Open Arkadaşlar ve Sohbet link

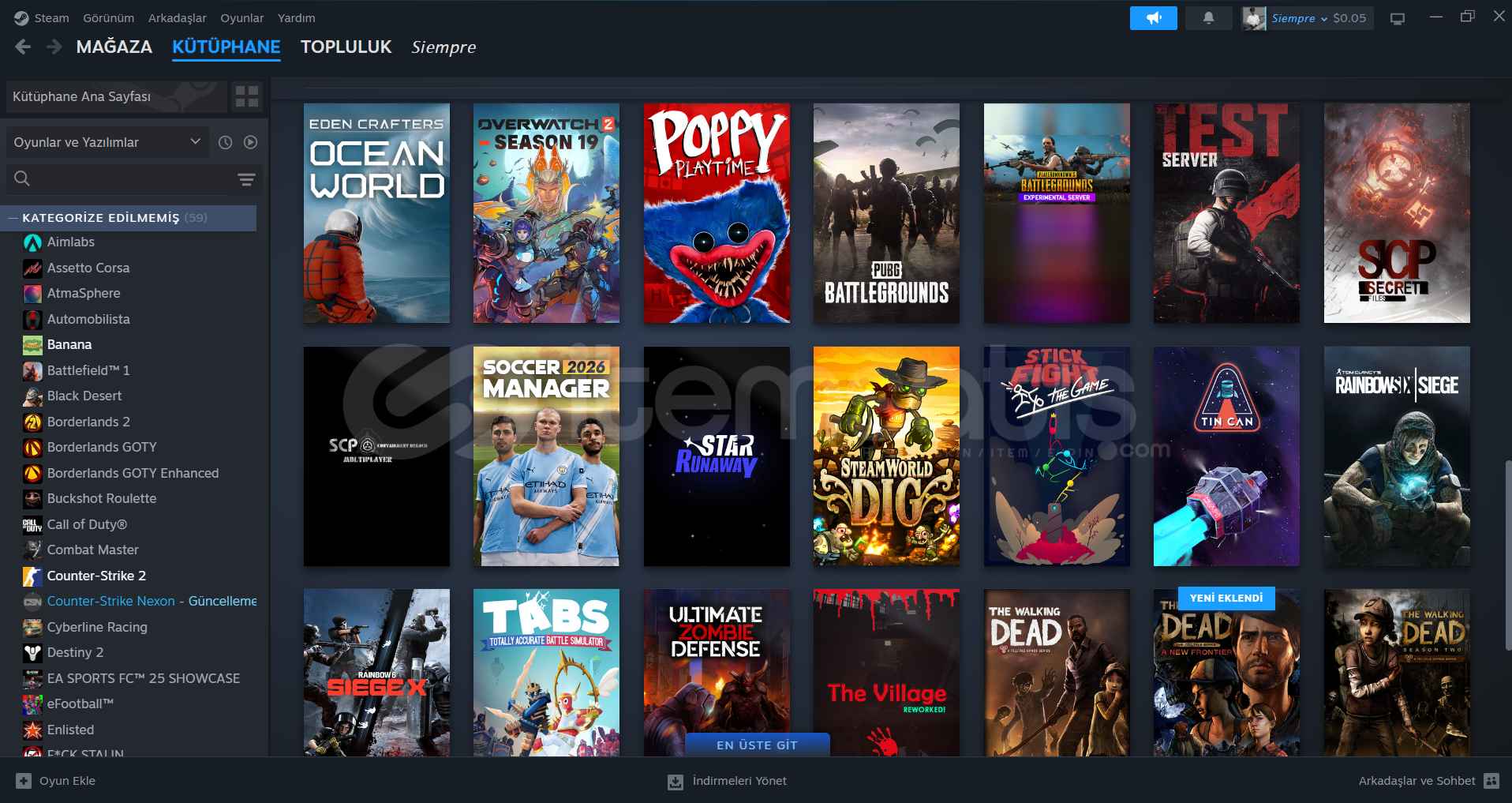pos(1417,781)
